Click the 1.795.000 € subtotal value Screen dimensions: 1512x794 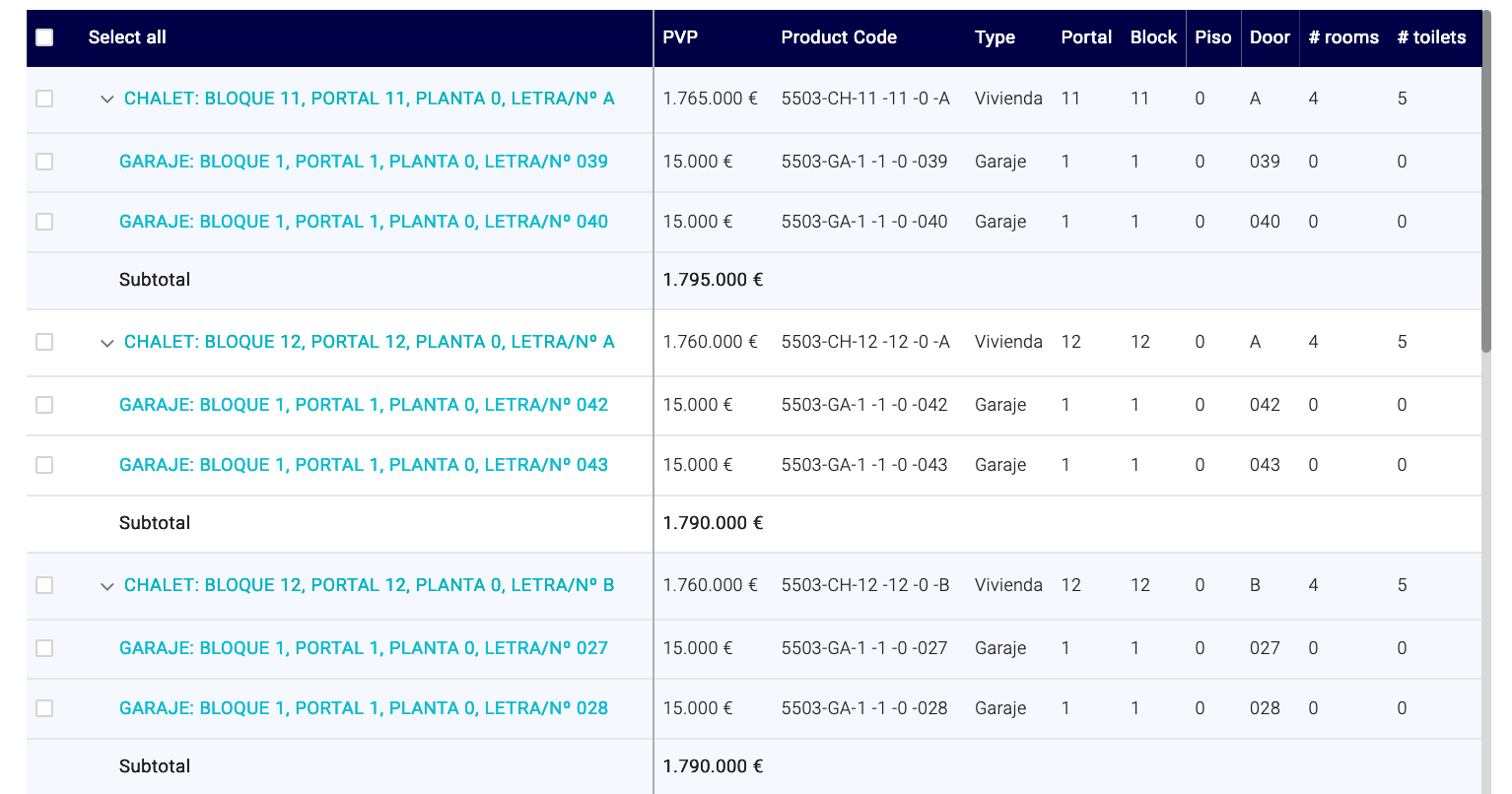click(713, 280)
